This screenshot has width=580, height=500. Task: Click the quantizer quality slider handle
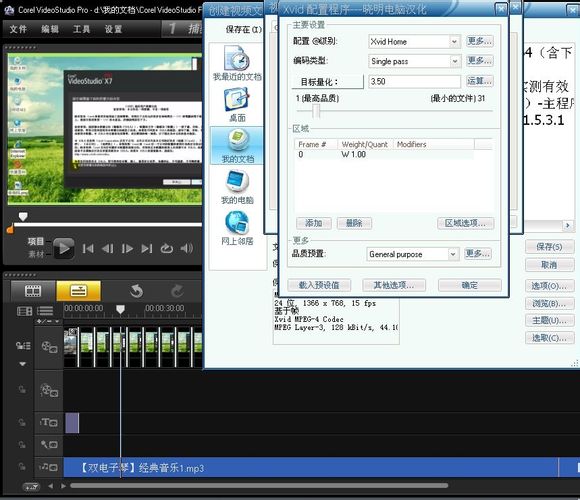316,111
